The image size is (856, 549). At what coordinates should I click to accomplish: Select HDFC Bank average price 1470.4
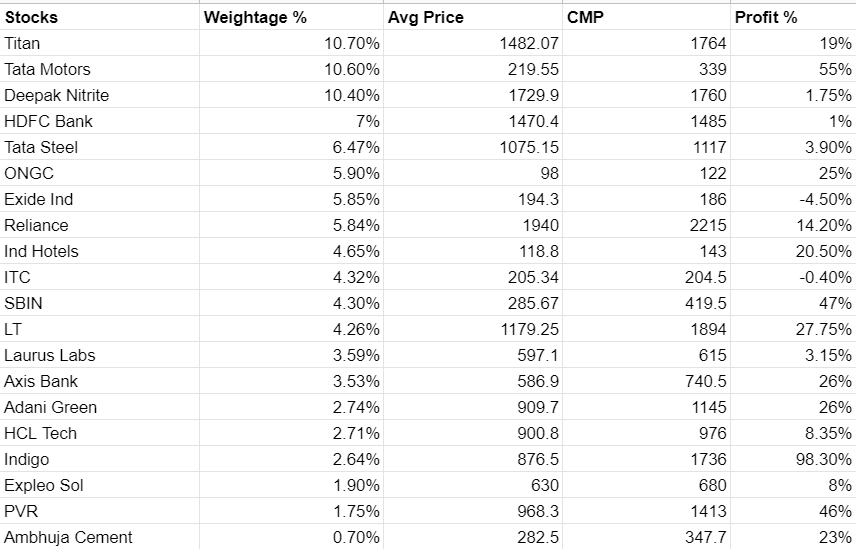(x=473, y=121)
